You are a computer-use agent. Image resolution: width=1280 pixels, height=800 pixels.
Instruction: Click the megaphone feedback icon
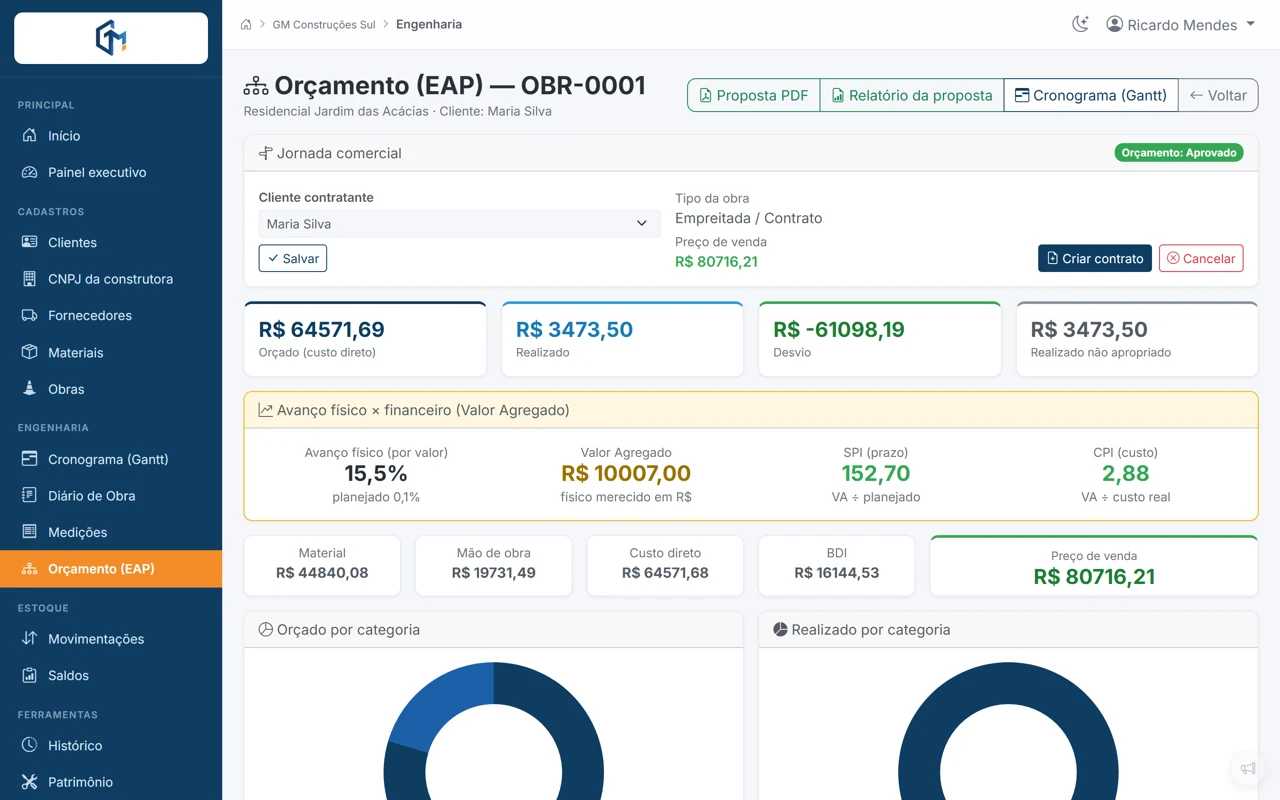1248,768
